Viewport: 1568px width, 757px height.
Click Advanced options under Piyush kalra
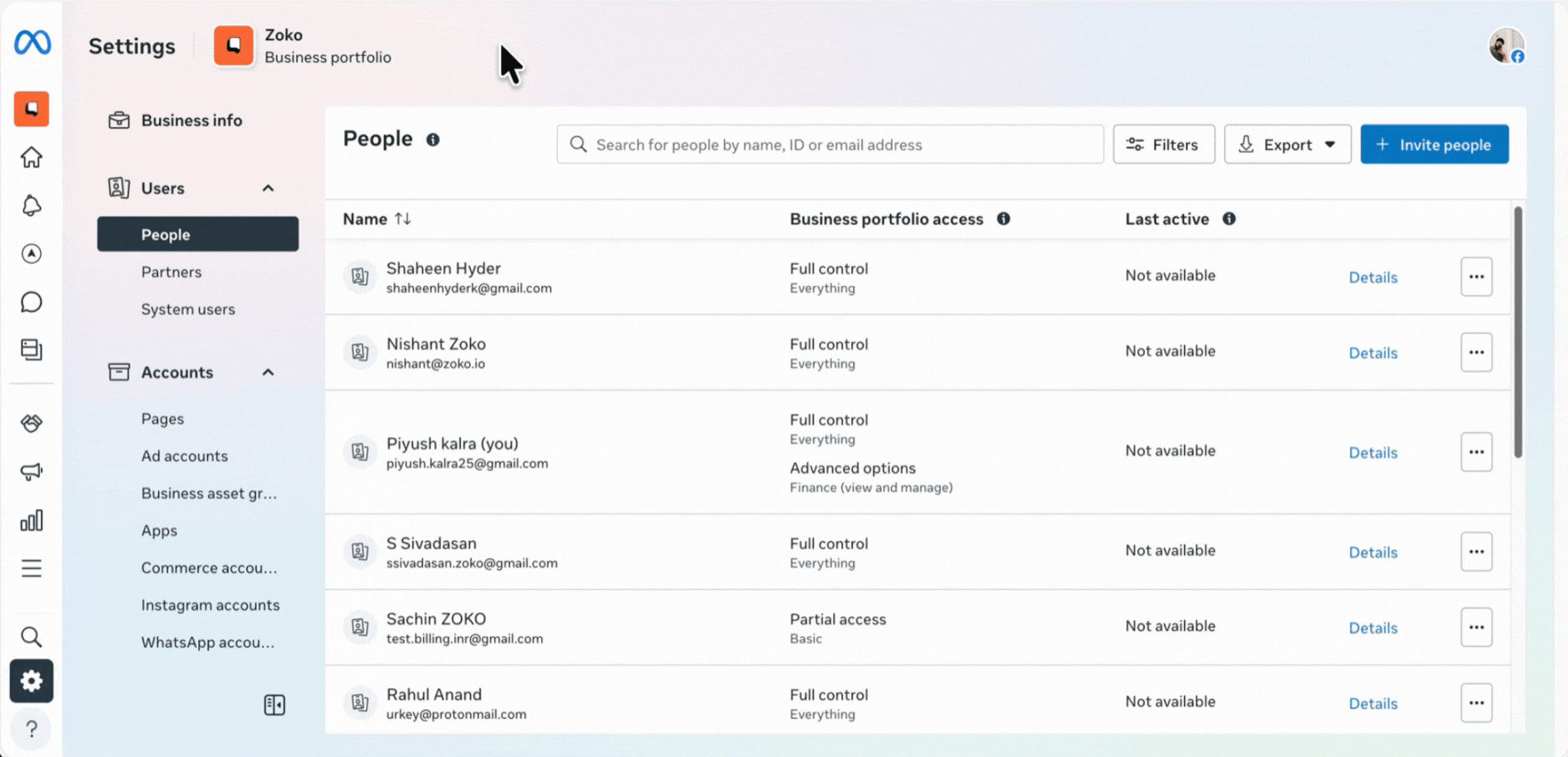[x=853, y=468]
